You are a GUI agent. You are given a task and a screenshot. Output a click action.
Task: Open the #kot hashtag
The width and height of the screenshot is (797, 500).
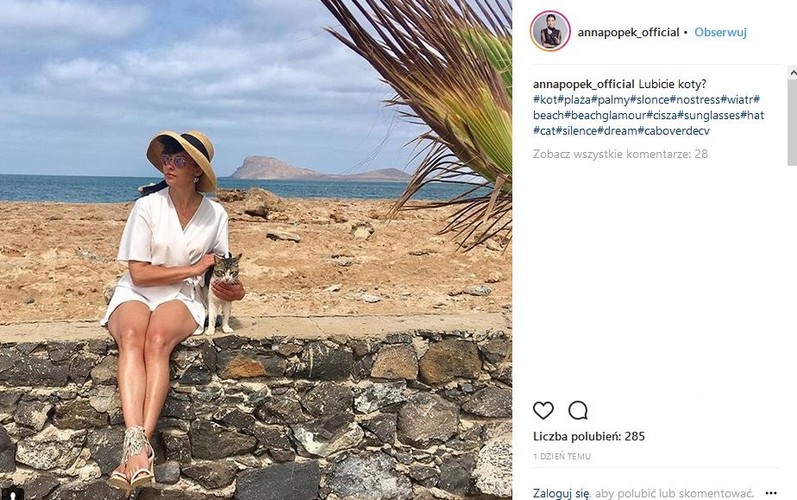545,100
